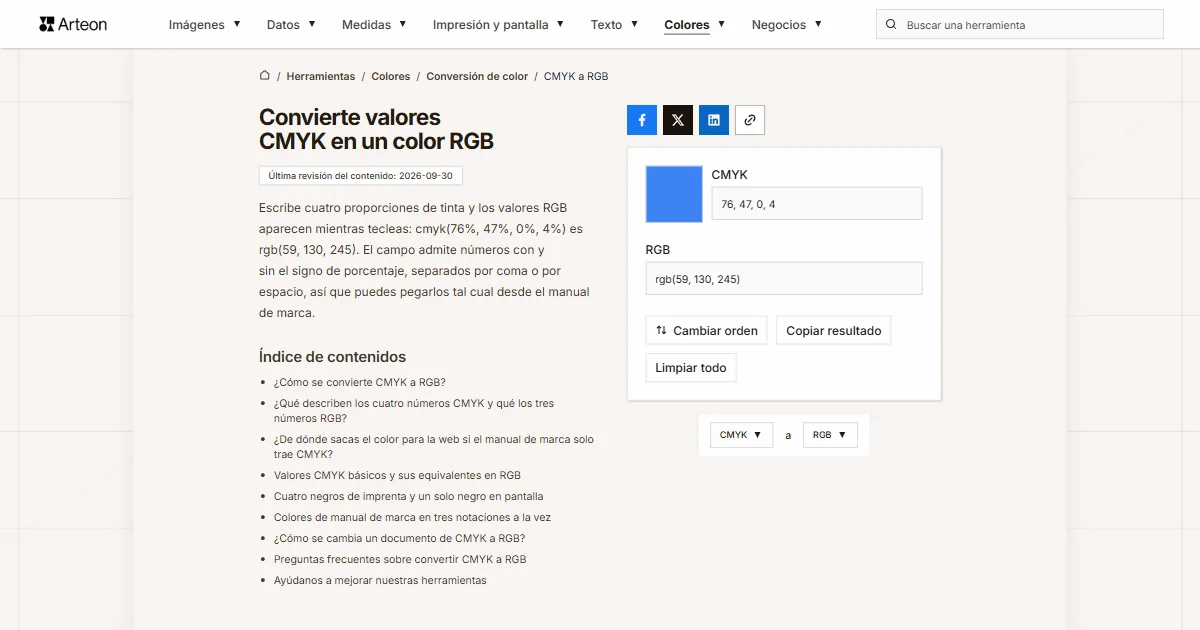Click the 'Índice de contenidos' heading
The width and height of the screenshot is (1200, 630).
click(333, 357)
